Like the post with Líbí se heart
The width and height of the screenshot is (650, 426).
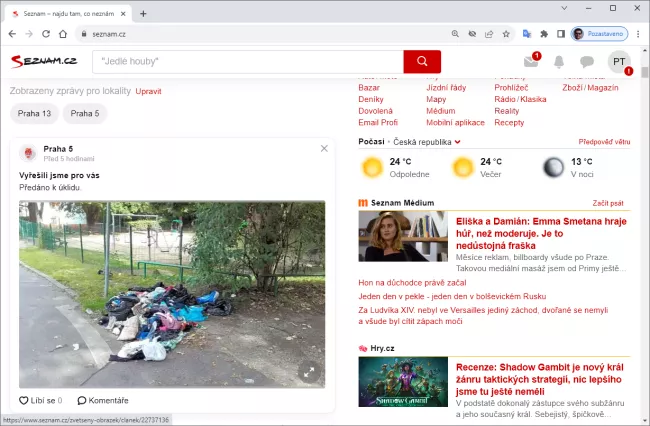(41, 400)
